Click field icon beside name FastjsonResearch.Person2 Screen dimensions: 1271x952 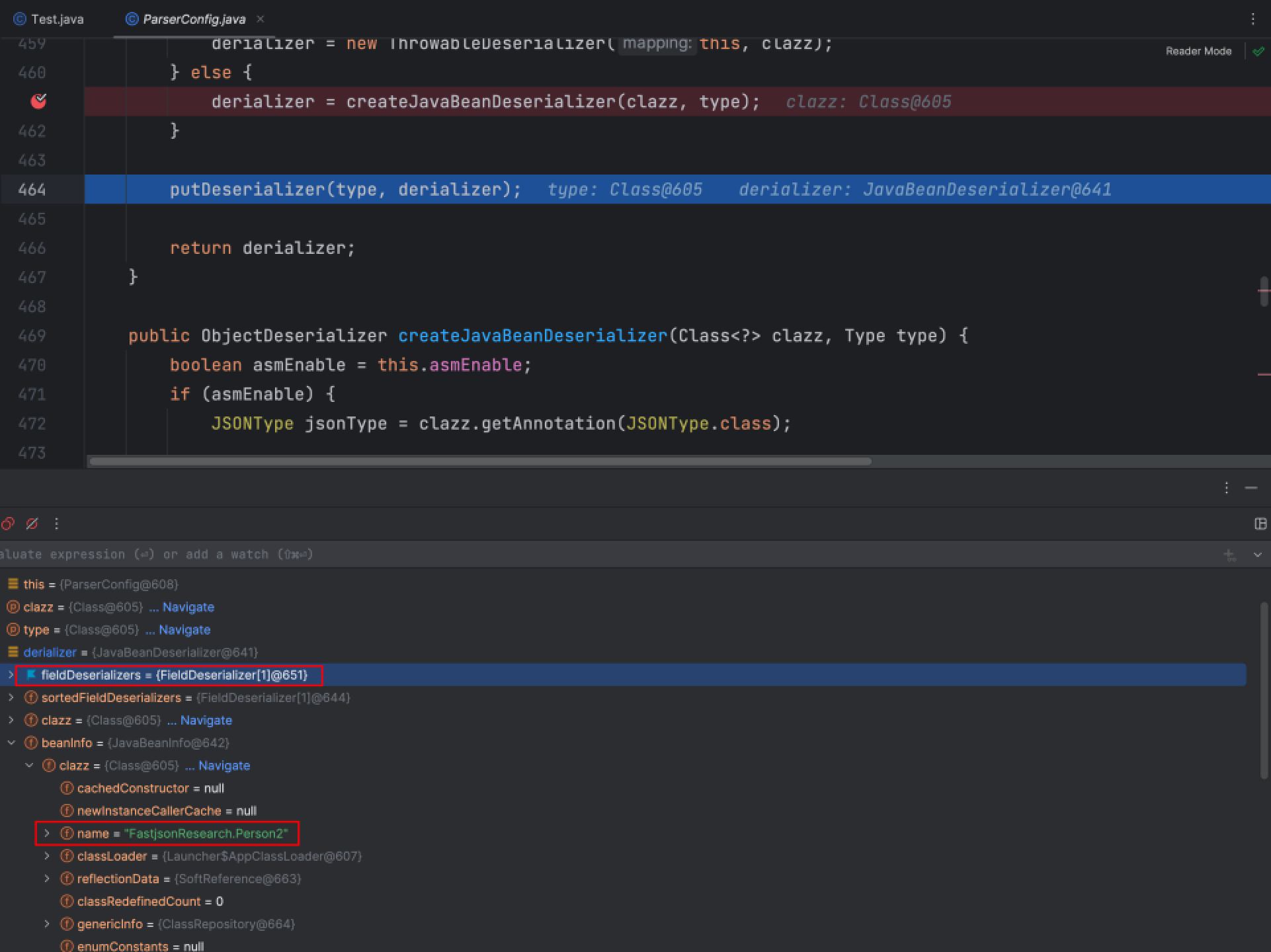[66, 834]
